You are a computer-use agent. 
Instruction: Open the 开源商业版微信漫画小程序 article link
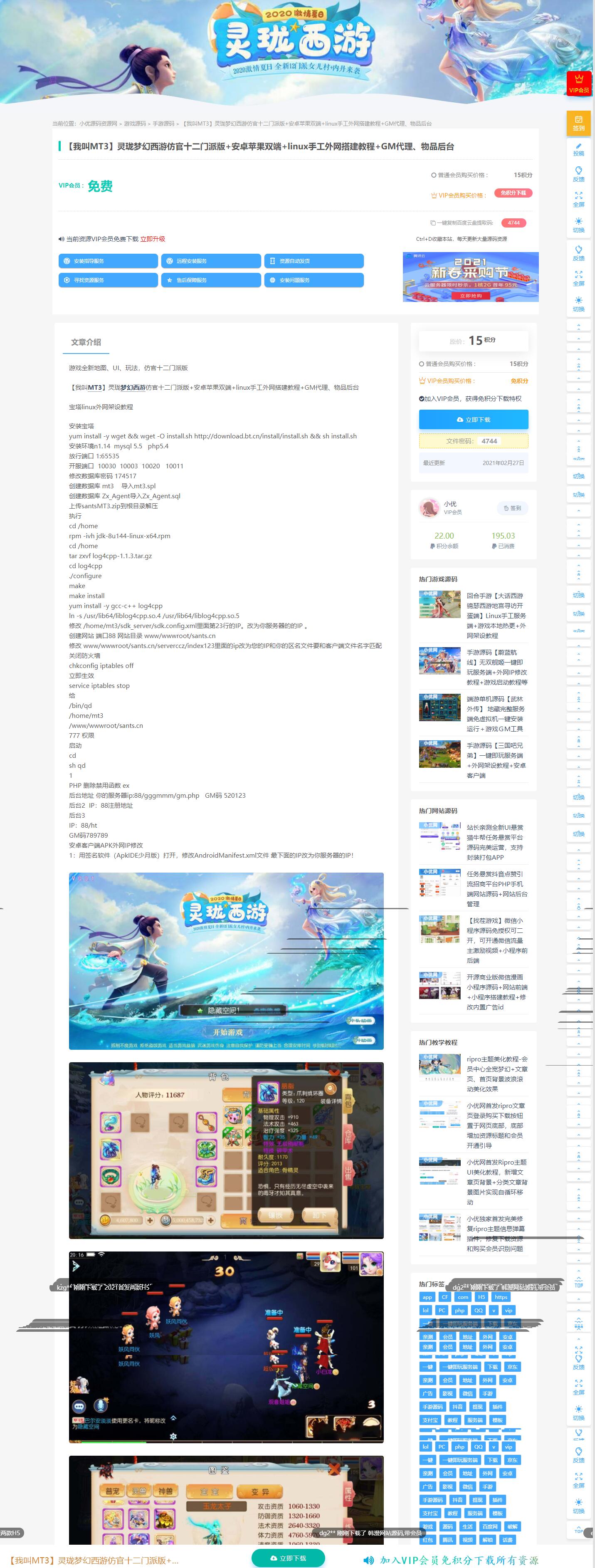496,992
